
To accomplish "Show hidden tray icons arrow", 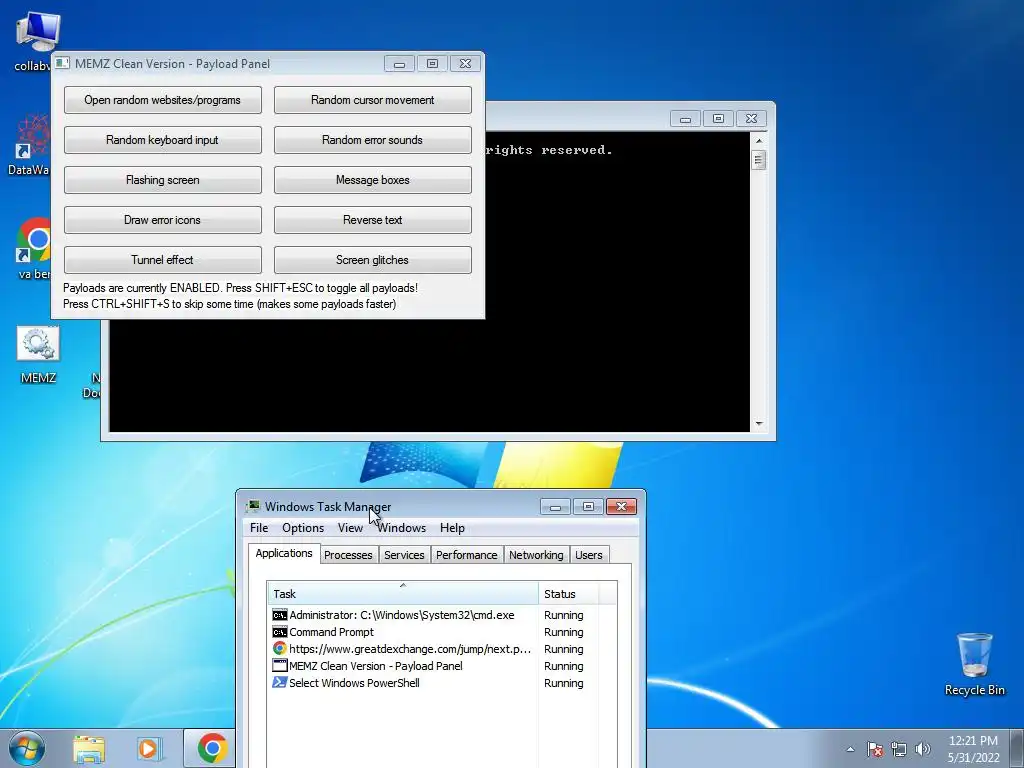I will pos(850,749).
